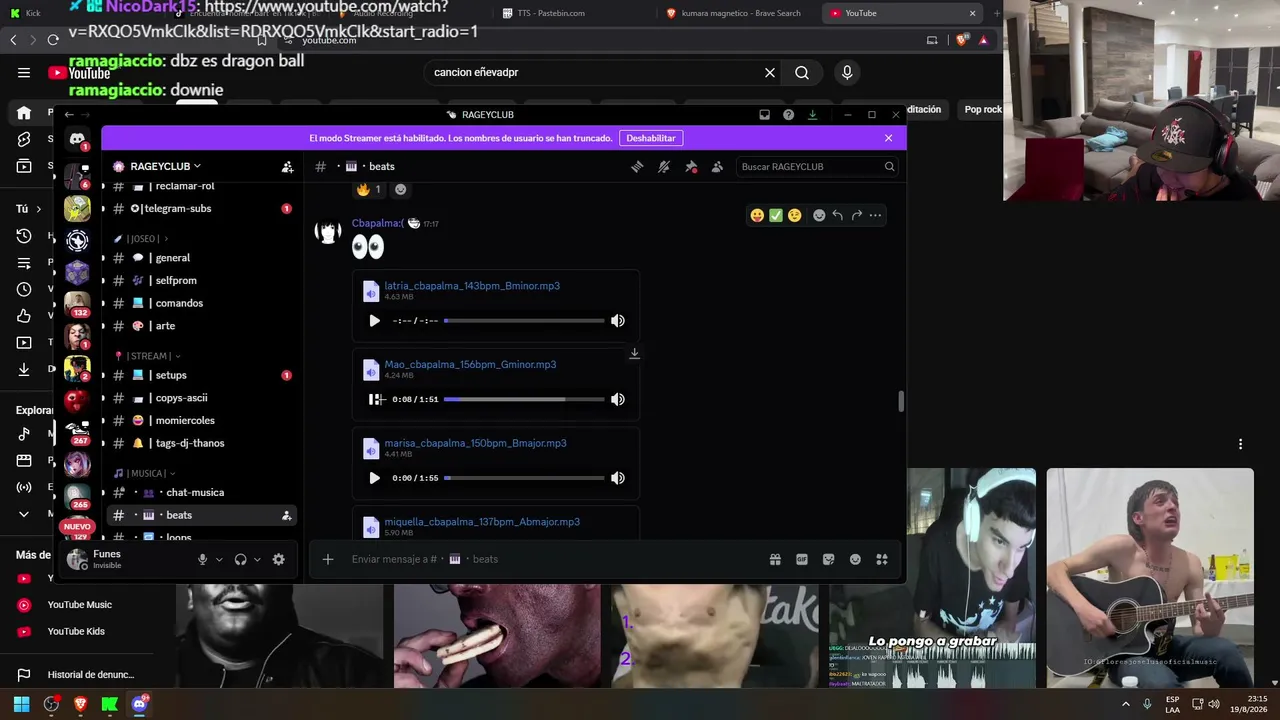
Task: Open miquella_cbapalma_137bpm_Abmajor.mp3 file link
Action: pyautogui.click(x=482, y=522)
